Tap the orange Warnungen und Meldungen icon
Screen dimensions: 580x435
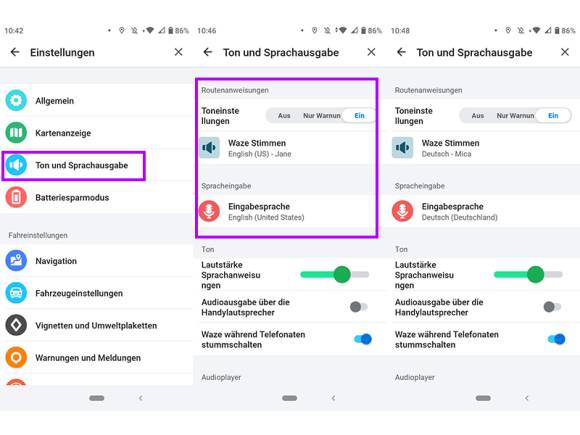(16, 358)
